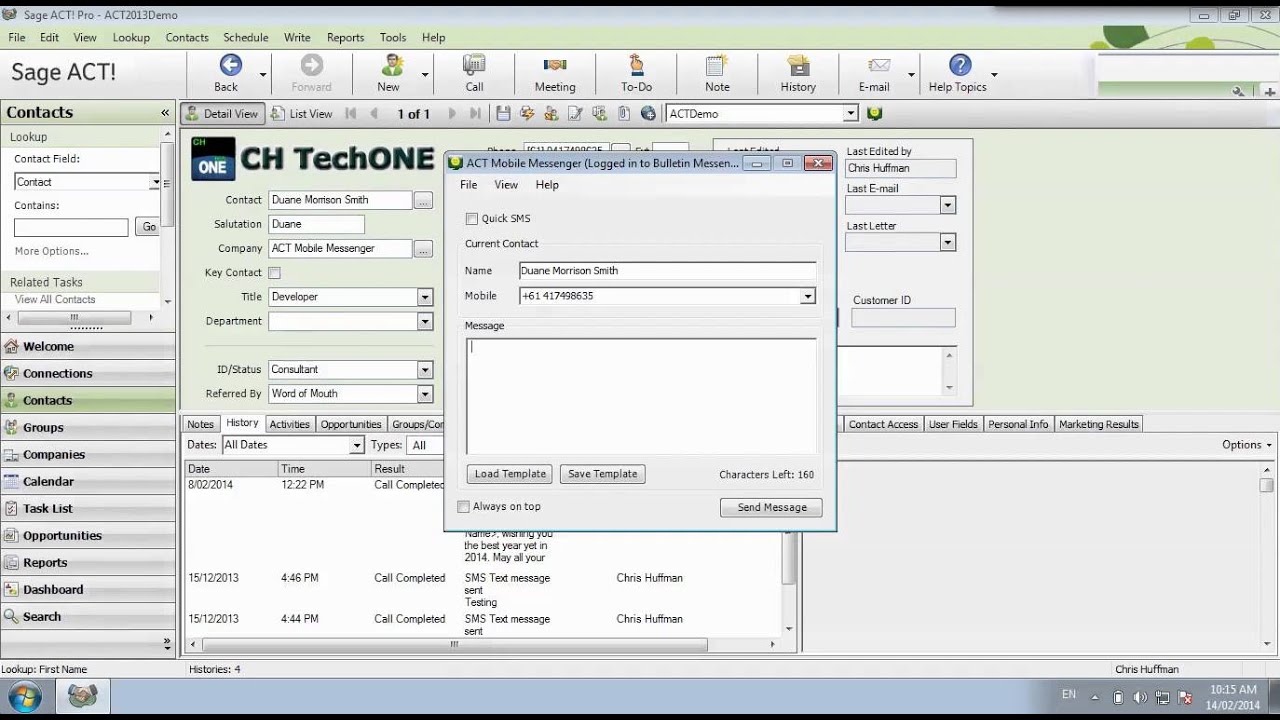Screen dimensions: 1280x720
Task: Collapse the Contacts sidebar with double-chevron
Action: (165, 113)
